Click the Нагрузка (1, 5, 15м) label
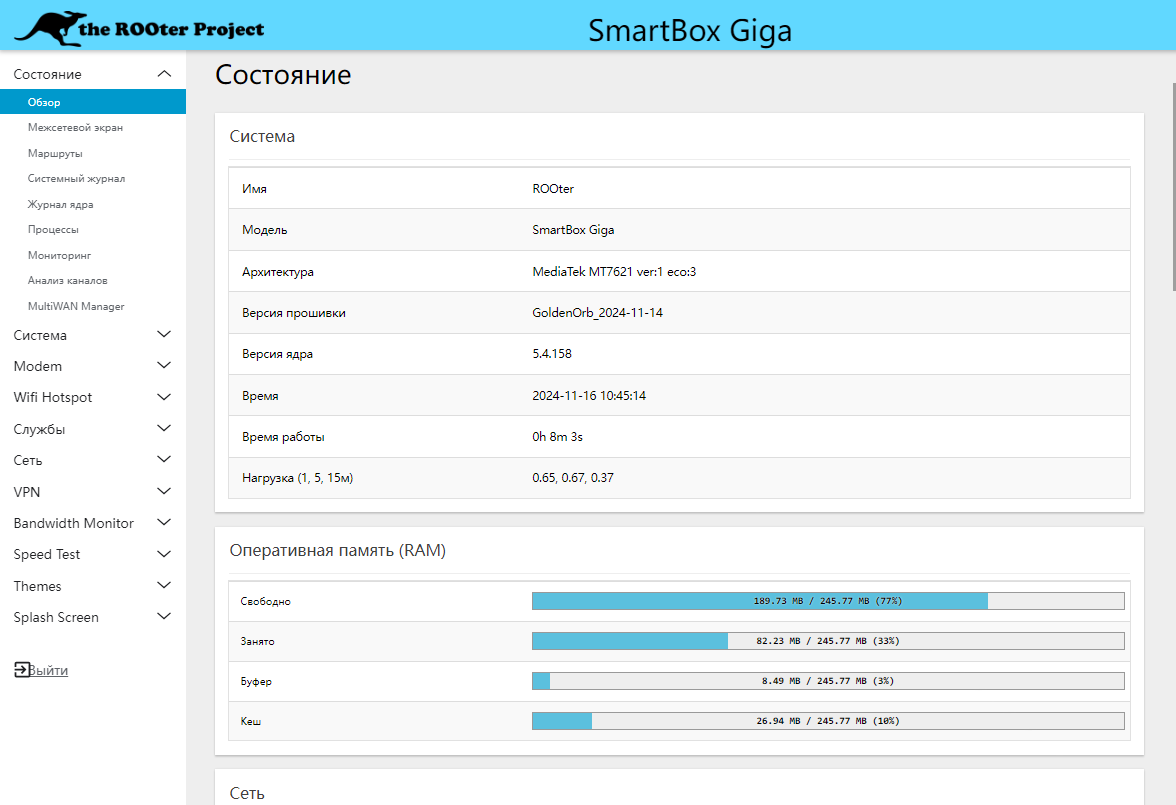 (297, 478)
